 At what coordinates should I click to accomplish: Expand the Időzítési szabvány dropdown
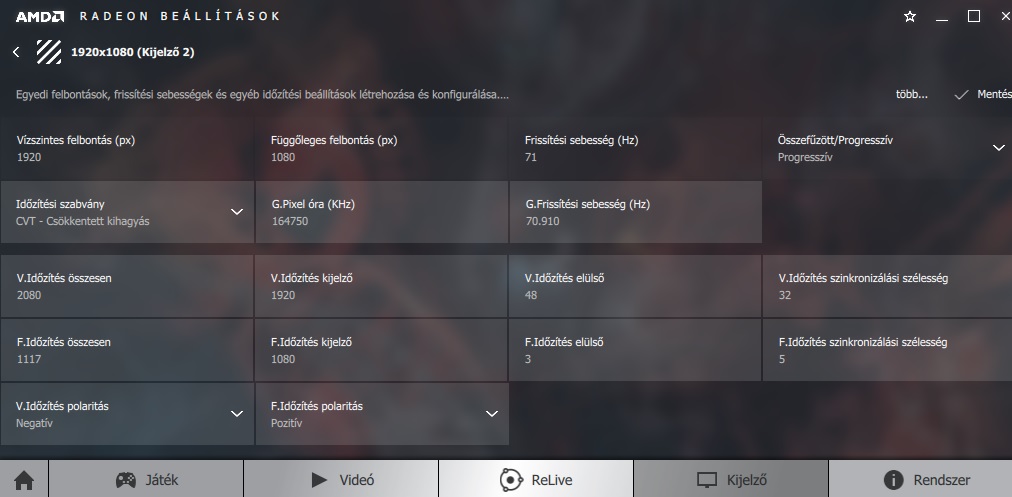127,212
